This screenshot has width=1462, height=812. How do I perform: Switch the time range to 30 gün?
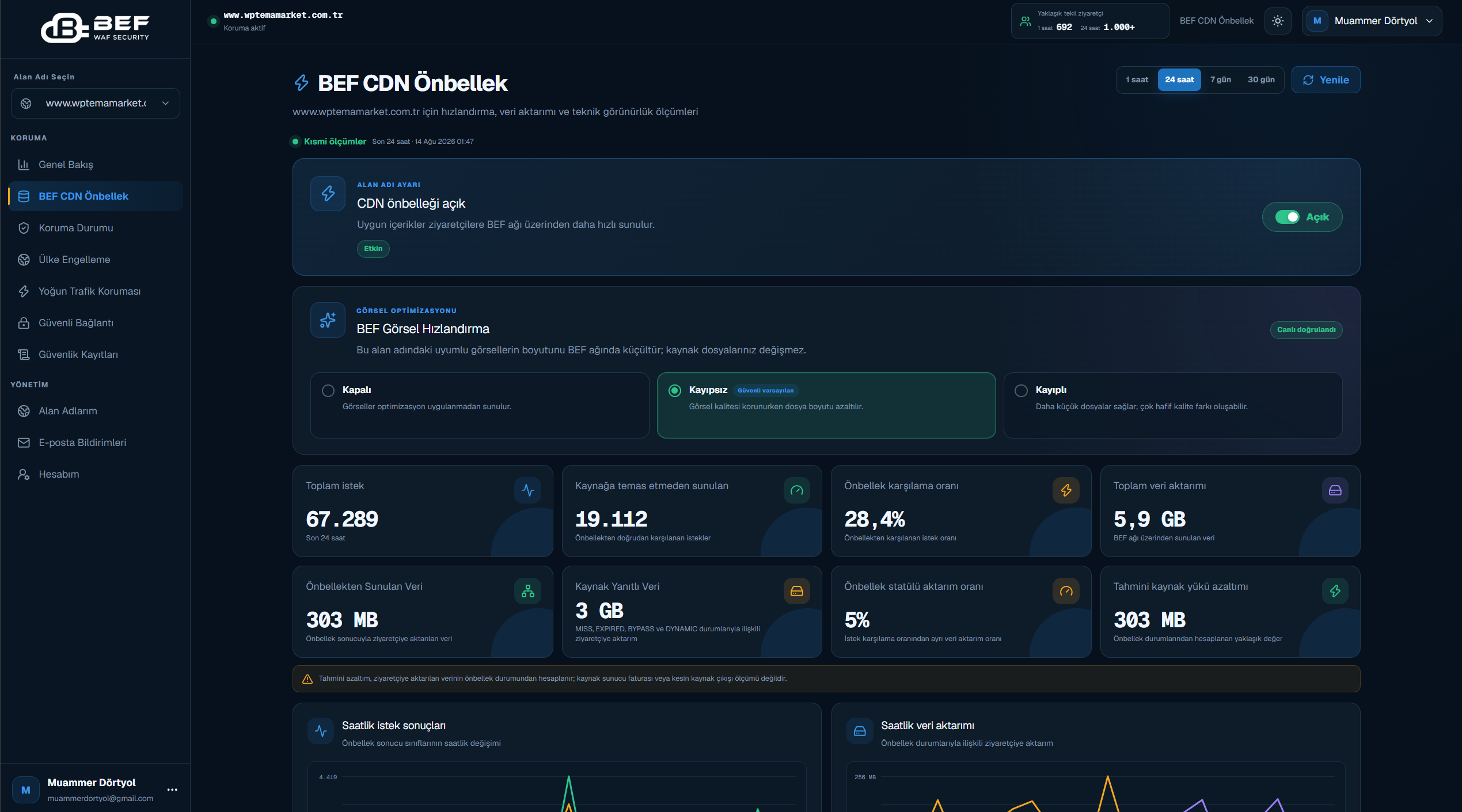[x=1261, y=80]
